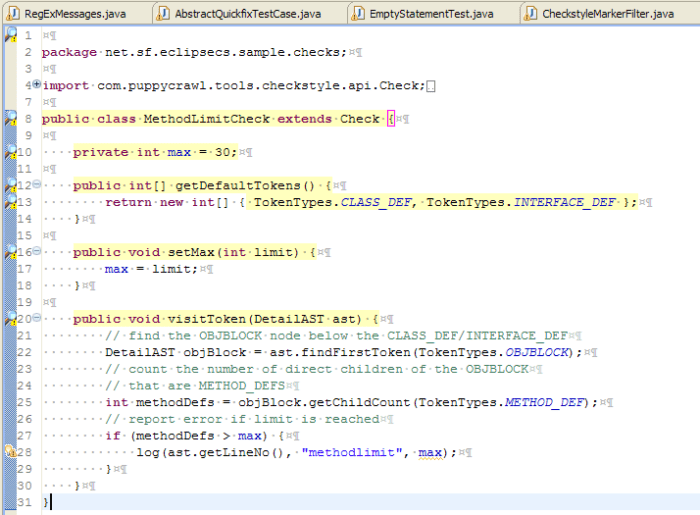Collapse the getDefaultTokens method at line 12
This screenshot has height=515, width=700.
click(37, 183)
